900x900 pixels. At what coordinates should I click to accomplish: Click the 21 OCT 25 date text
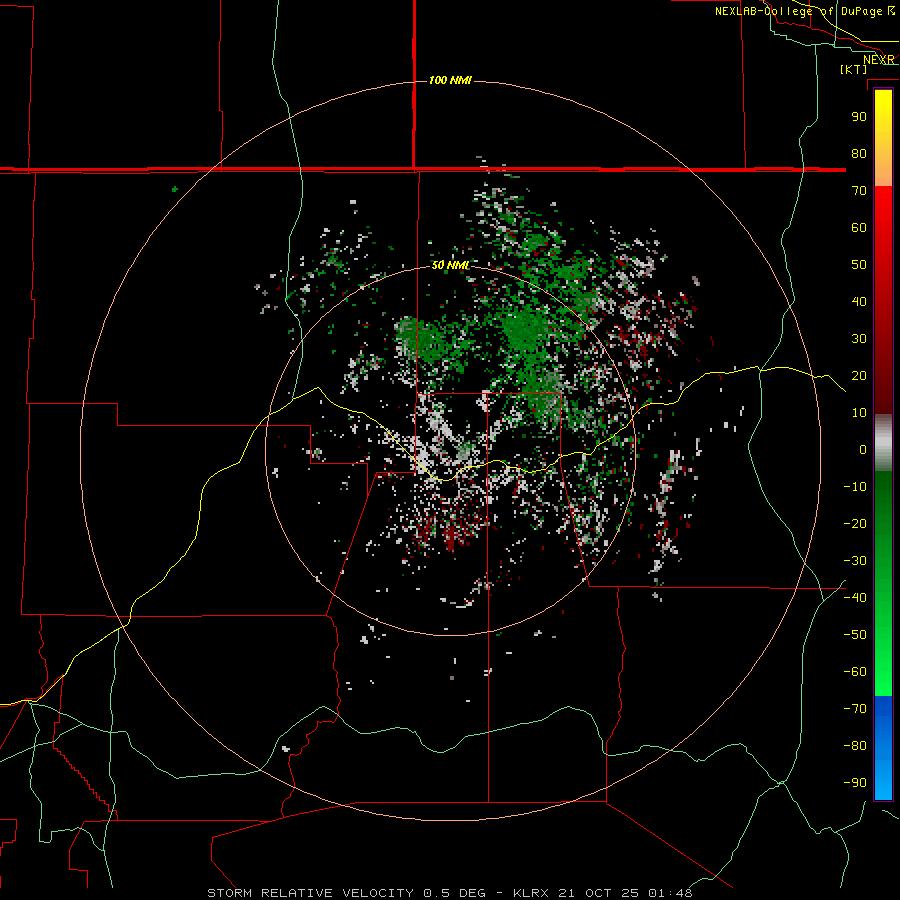[599, 893]
